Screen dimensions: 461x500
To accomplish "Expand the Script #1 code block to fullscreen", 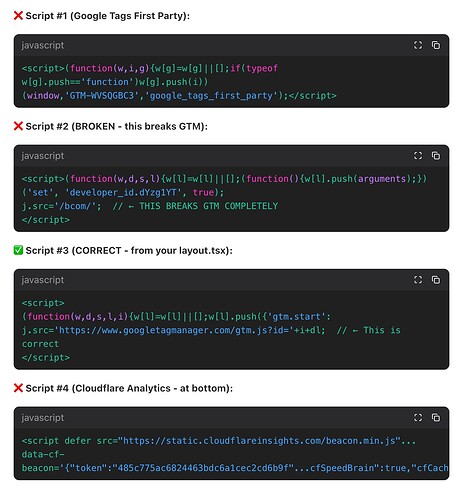I will 418,45.
